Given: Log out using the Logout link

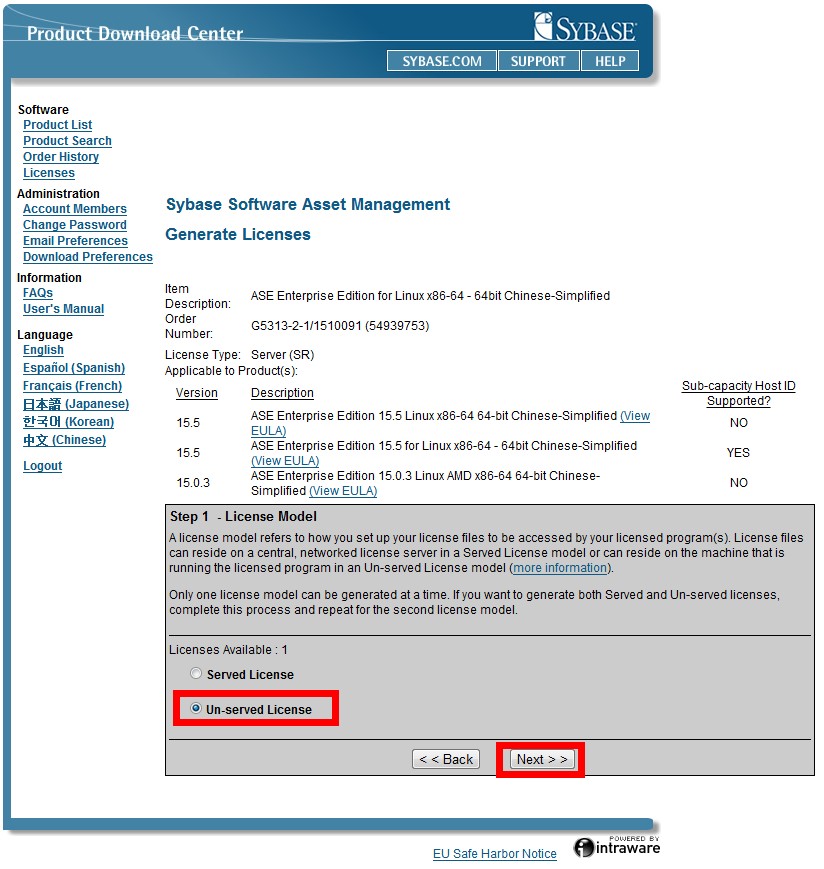Looking at the screenshot, I should coord(43,466).
